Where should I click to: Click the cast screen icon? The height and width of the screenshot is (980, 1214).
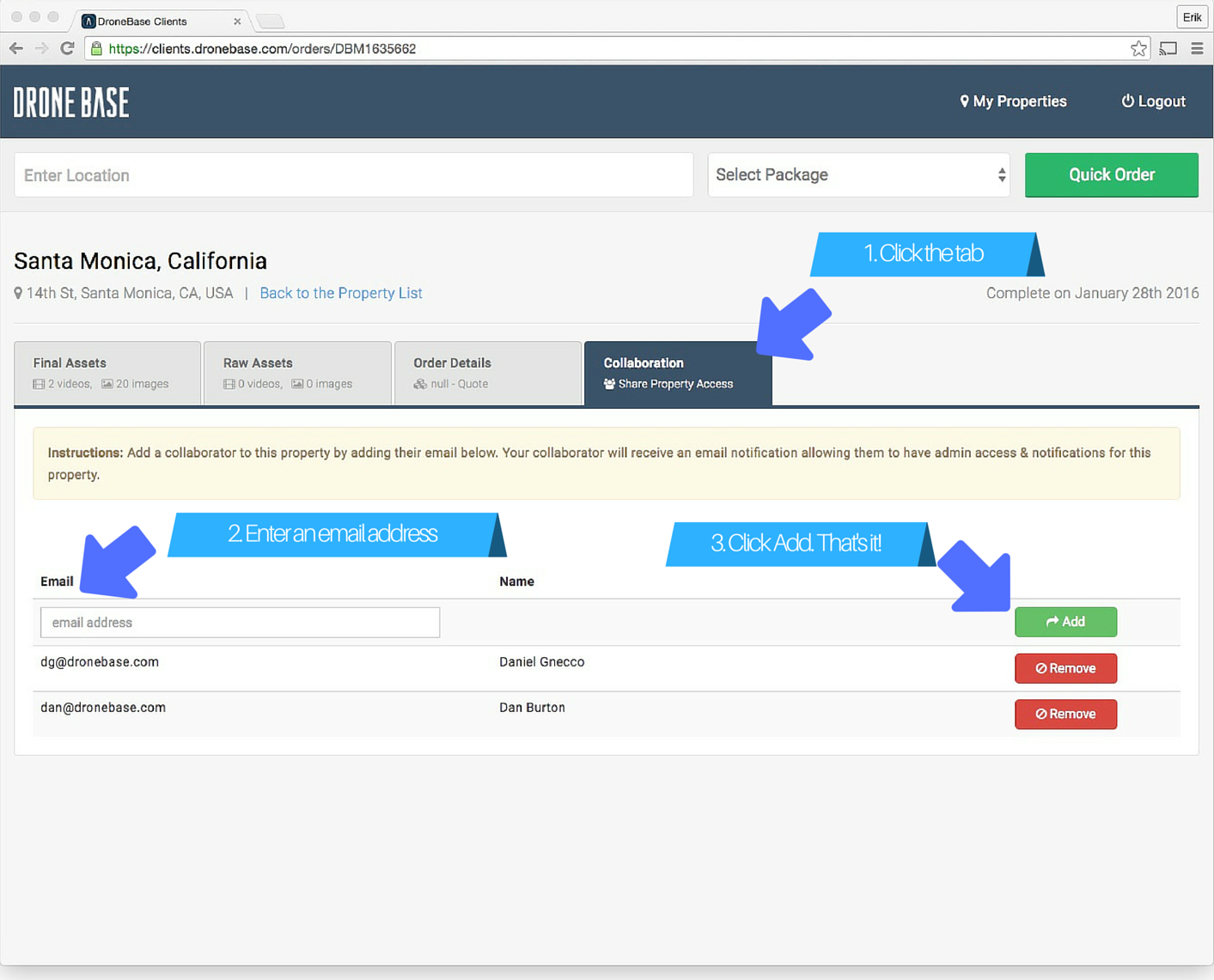coord(1168,49)
